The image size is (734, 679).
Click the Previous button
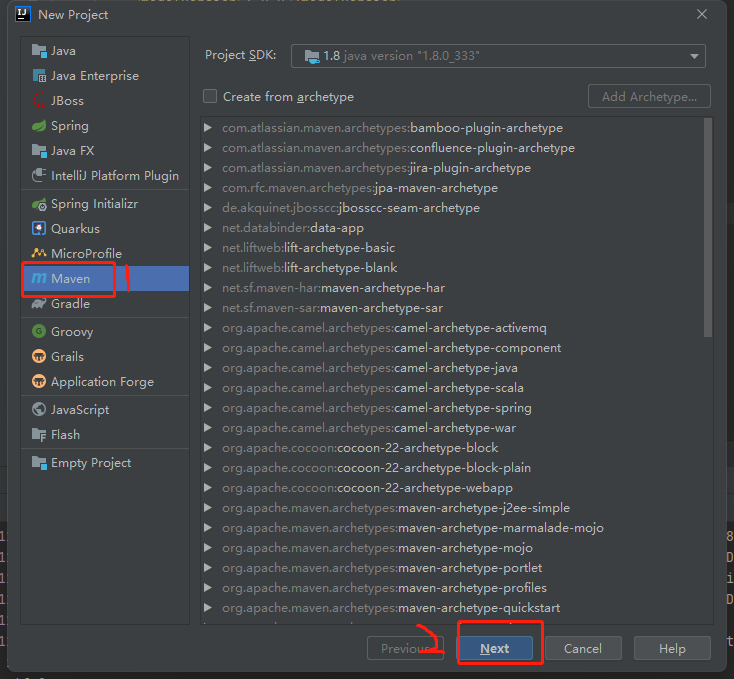tap(405, 648)
